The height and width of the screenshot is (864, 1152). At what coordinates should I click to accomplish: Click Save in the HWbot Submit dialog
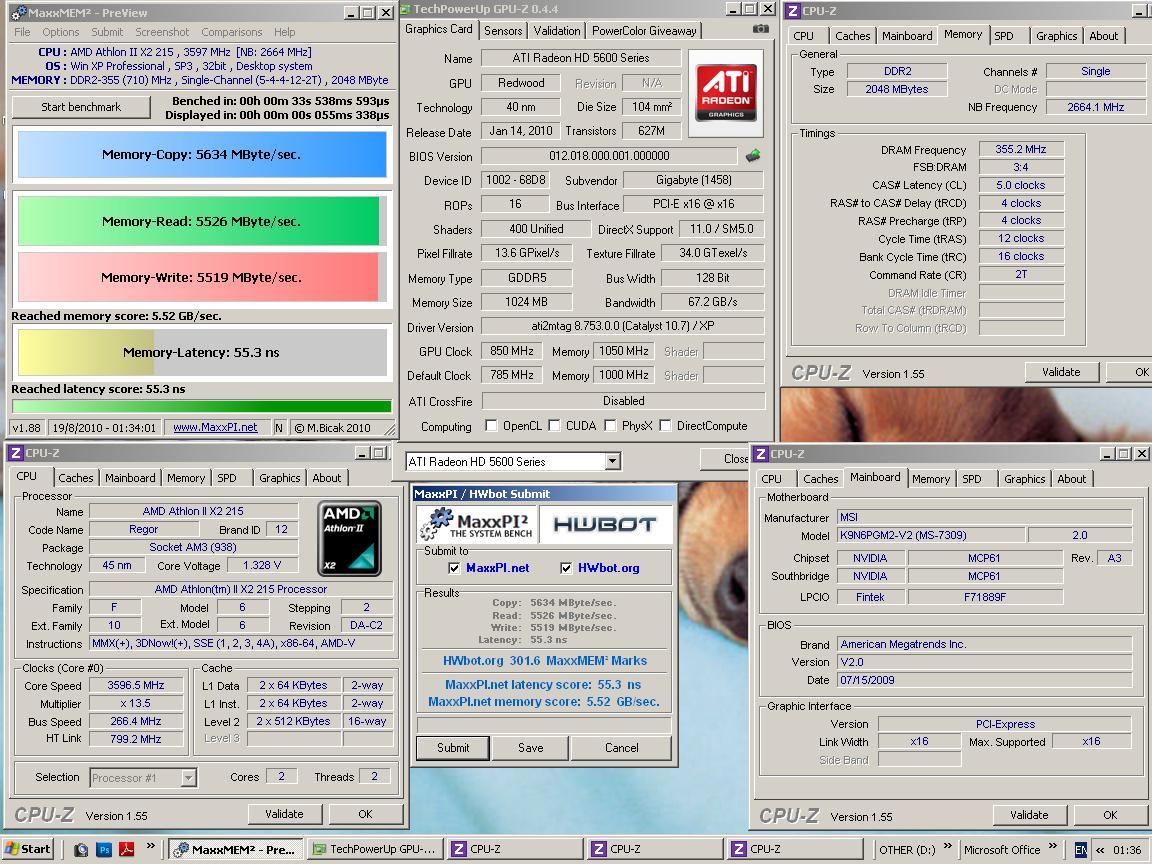[x=530, y=748]
